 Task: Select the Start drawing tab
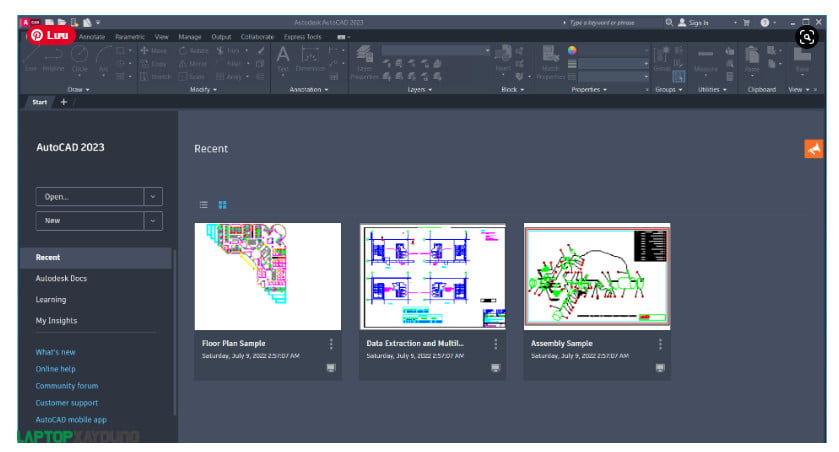40,102
